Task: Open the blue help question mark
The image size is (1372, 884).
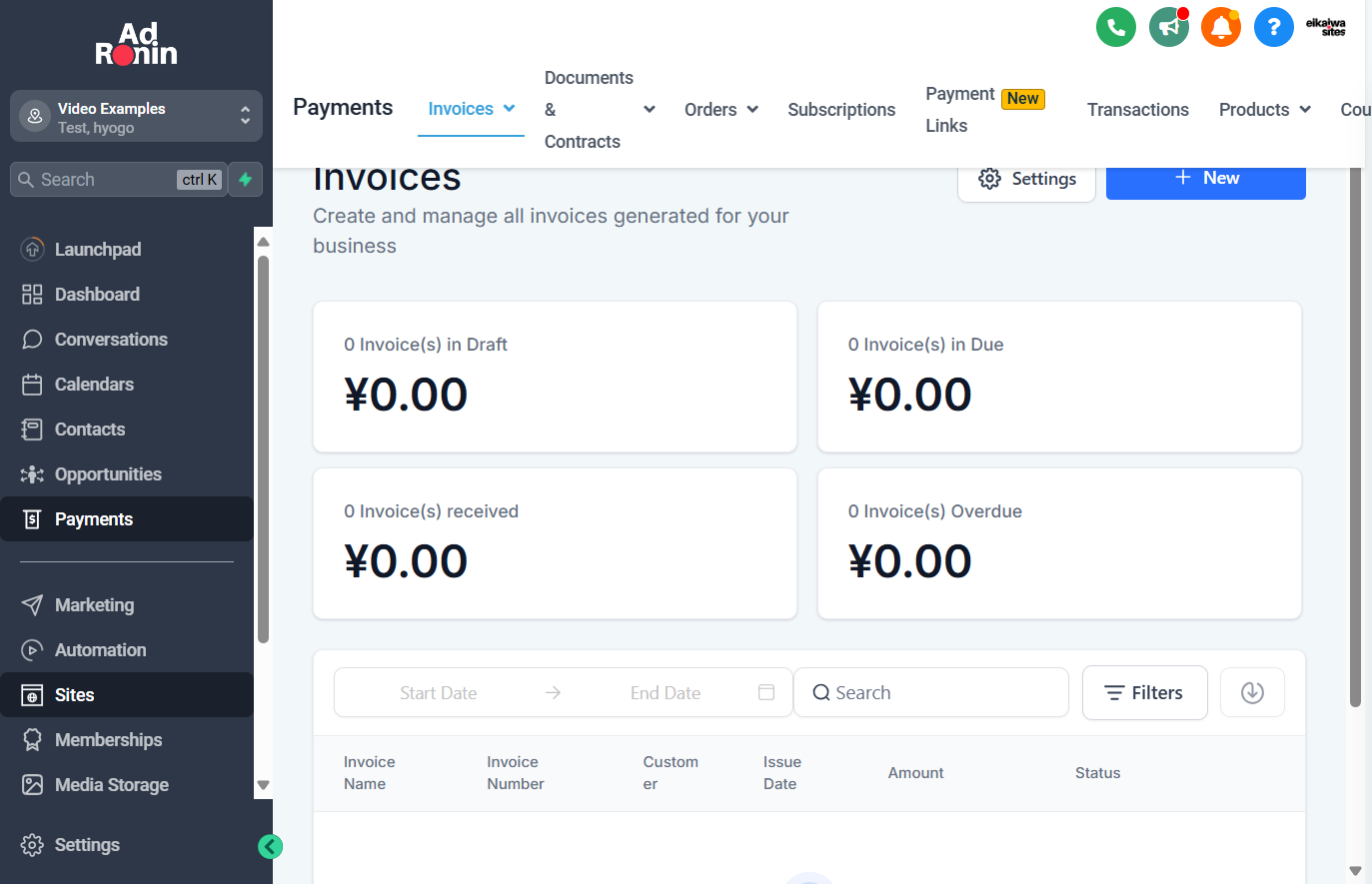Action: pyautogui.click(x=1274, y=27)
